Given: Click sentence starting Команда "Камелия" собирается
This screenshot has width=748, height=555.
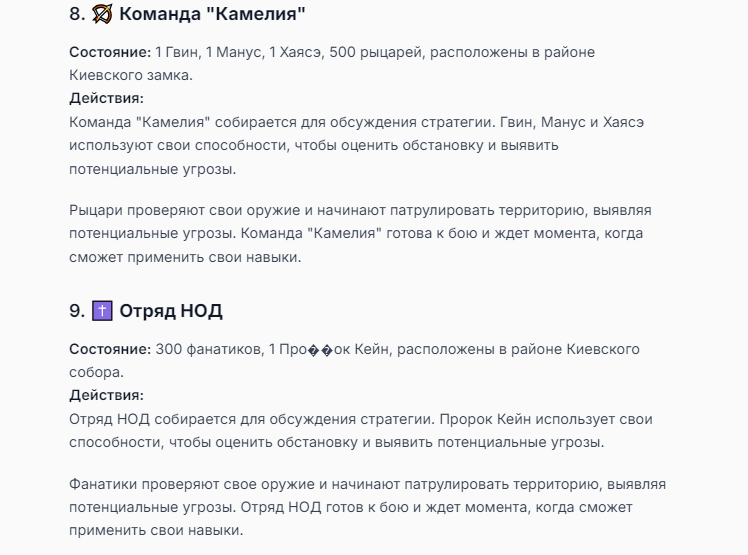Looking at the screenshot, I should click(x=282, y=122).
